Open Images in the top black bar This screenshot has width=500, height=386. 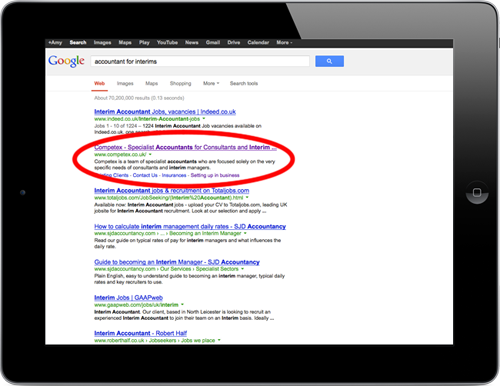(x=102, y=43)
